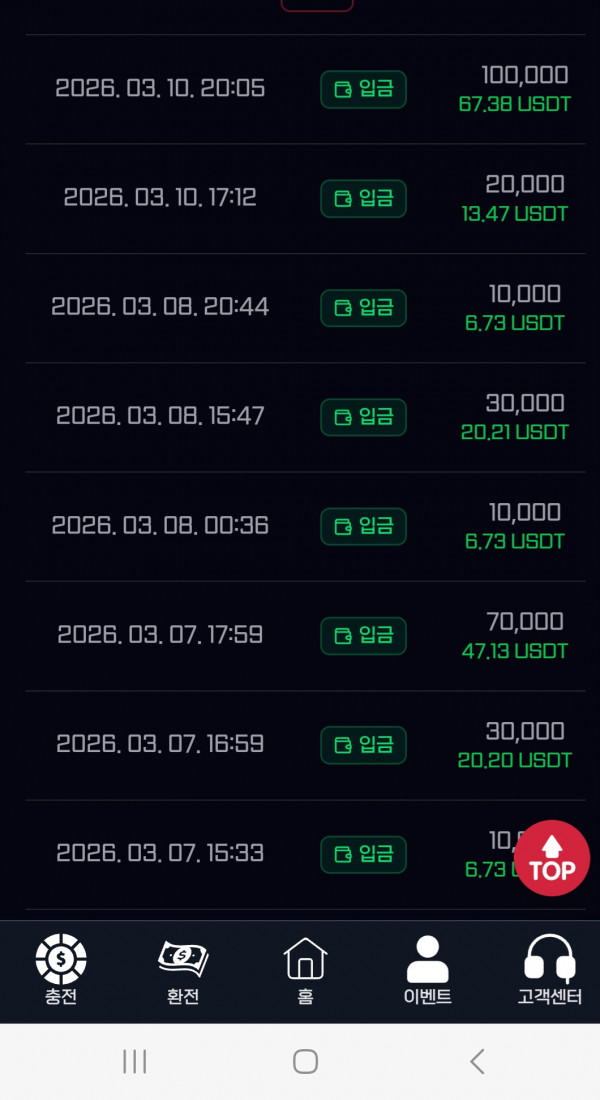Tap 입금 badge for 2026.03.10 20:05
The height and width of the screenshot is (1100, 600).
coord(363,89)
